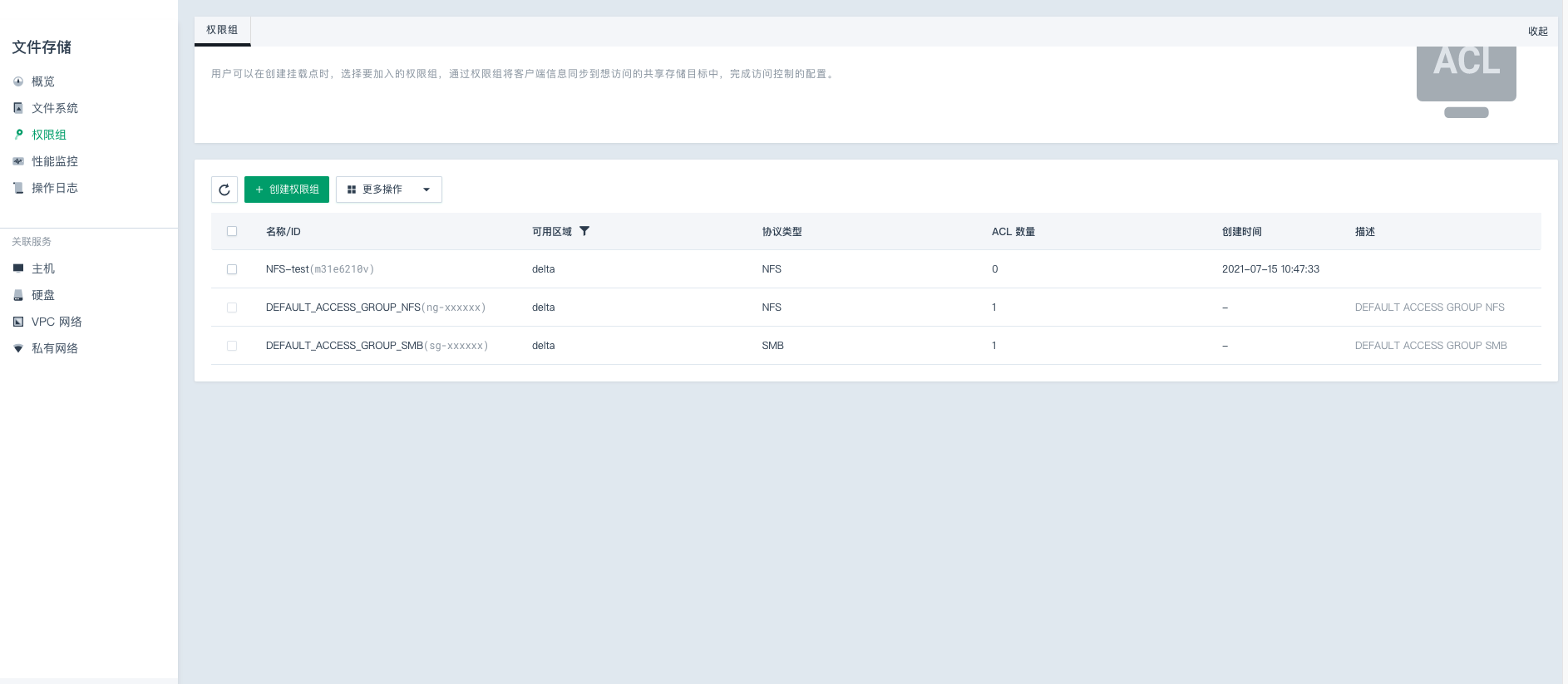Open the NFS-test permission group

click(x=287, y=269)
